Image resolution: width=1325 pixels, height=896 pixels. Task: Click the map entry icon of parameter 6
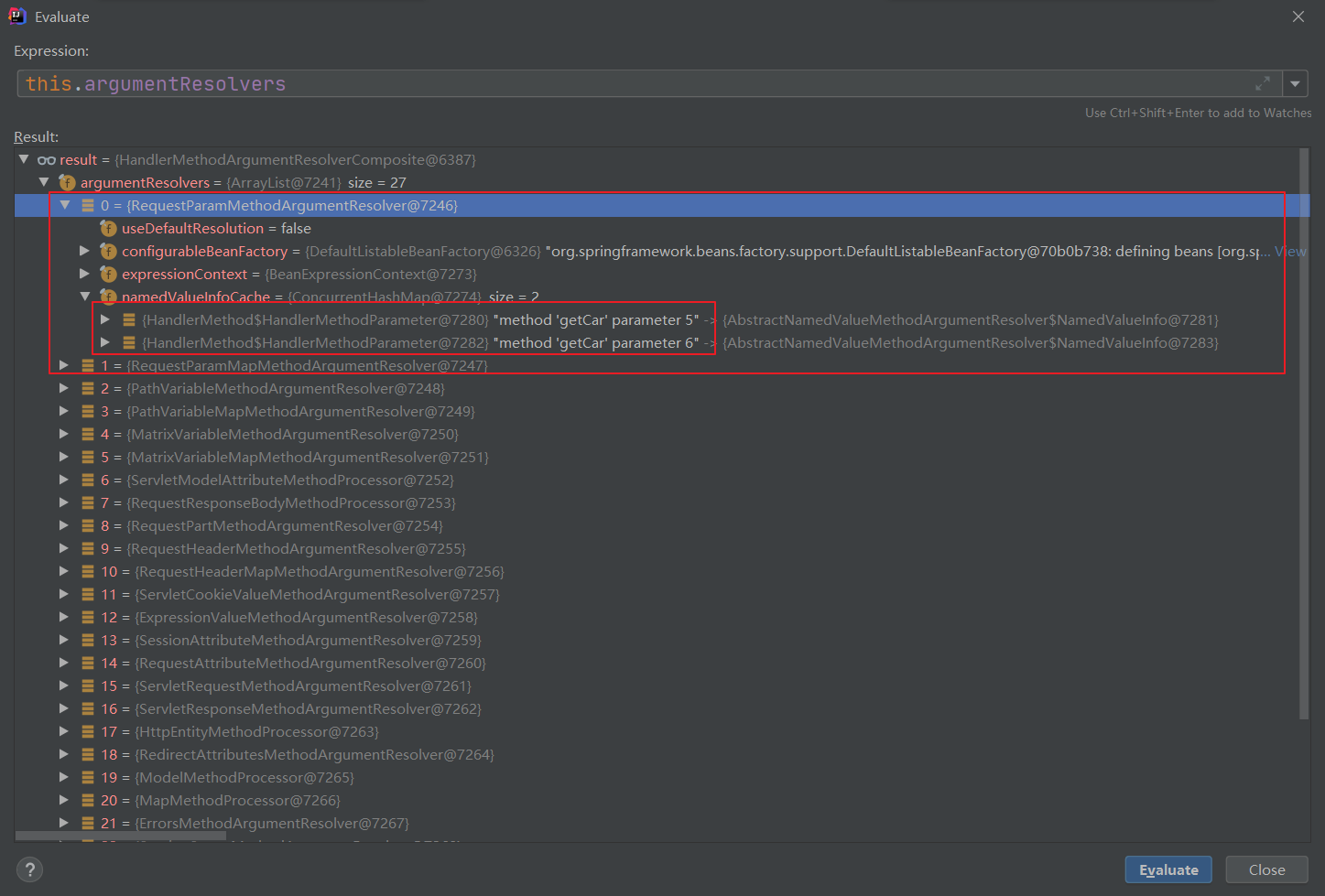(129, 342)
